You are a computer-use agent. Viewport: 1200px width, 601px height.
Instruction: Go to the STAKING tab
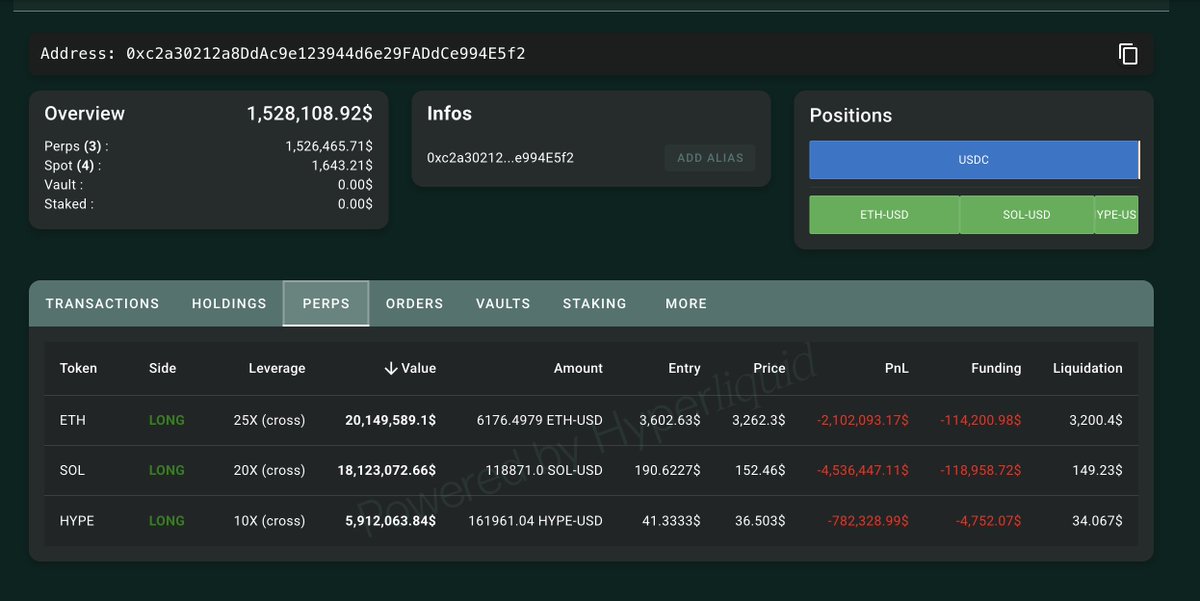(594, 303)
